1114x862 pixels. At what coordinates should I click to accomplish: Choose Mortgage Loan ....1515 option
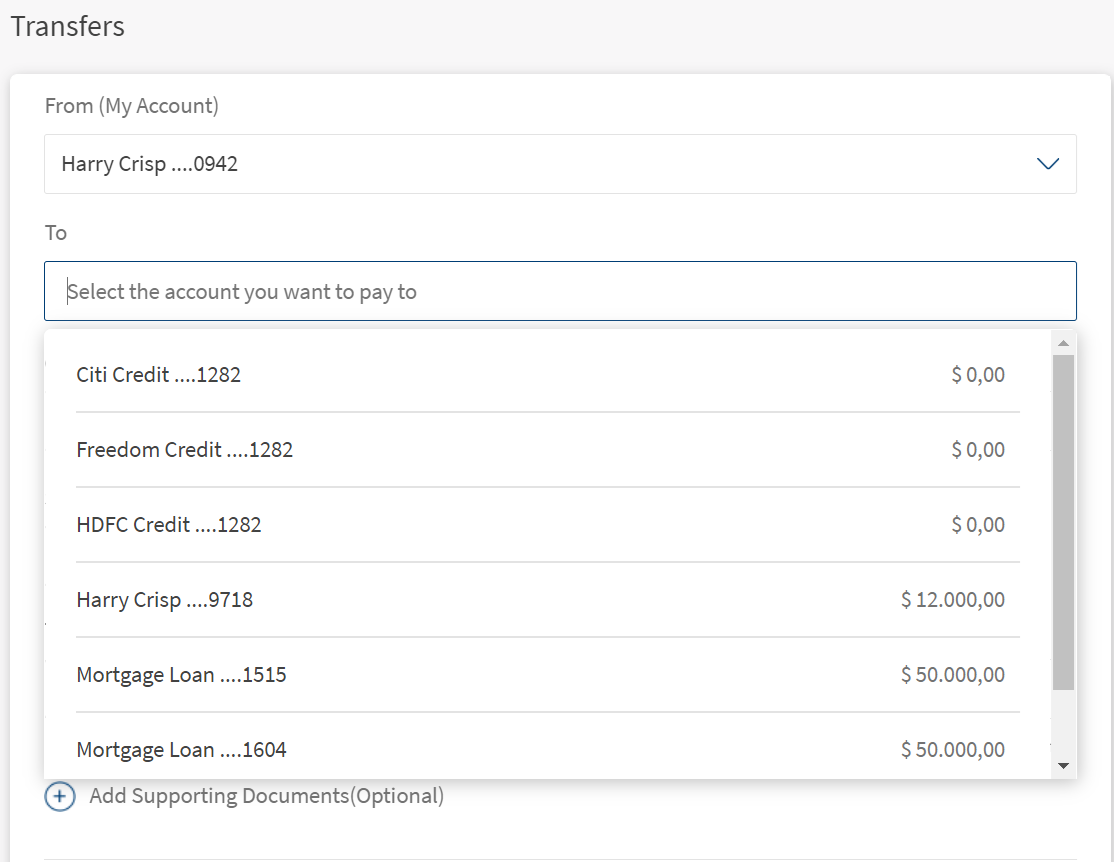181,675
